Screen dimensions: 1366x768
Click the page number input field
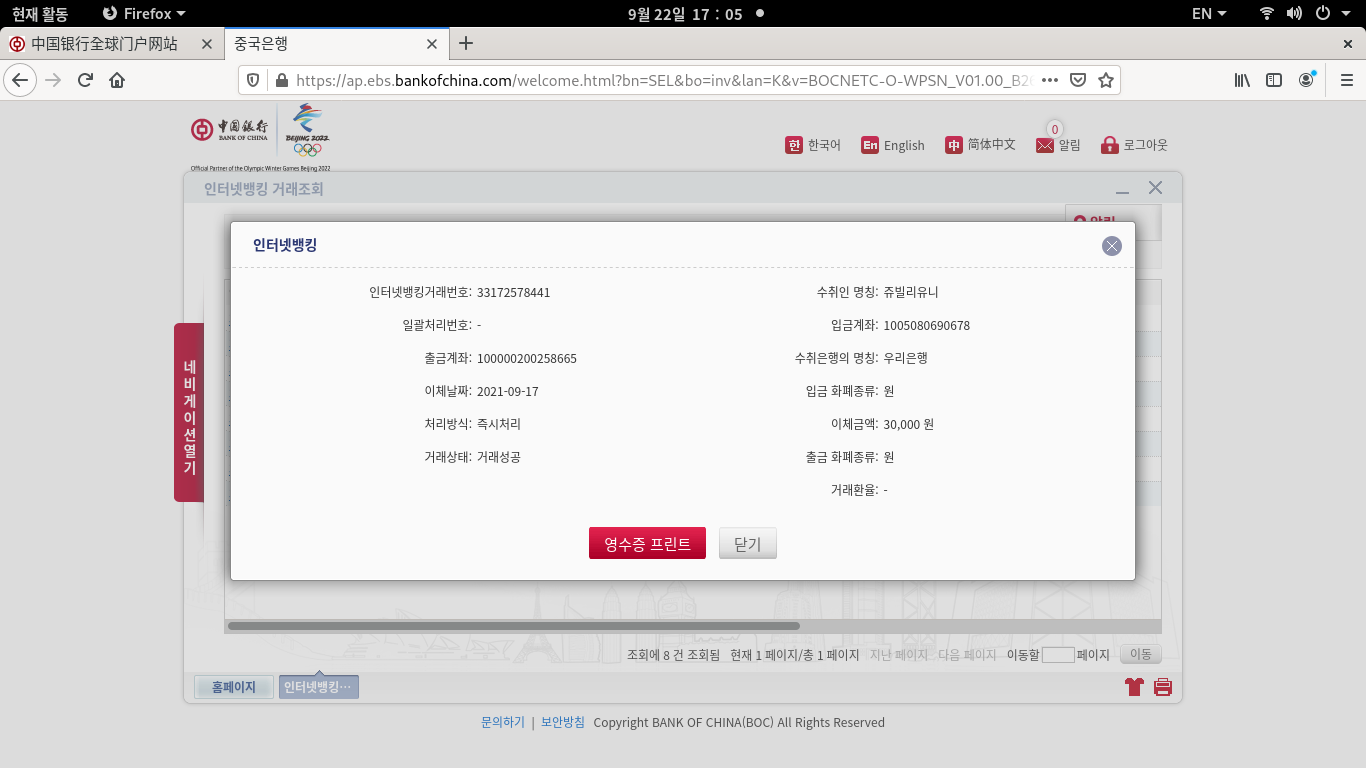pos(1057,655)
